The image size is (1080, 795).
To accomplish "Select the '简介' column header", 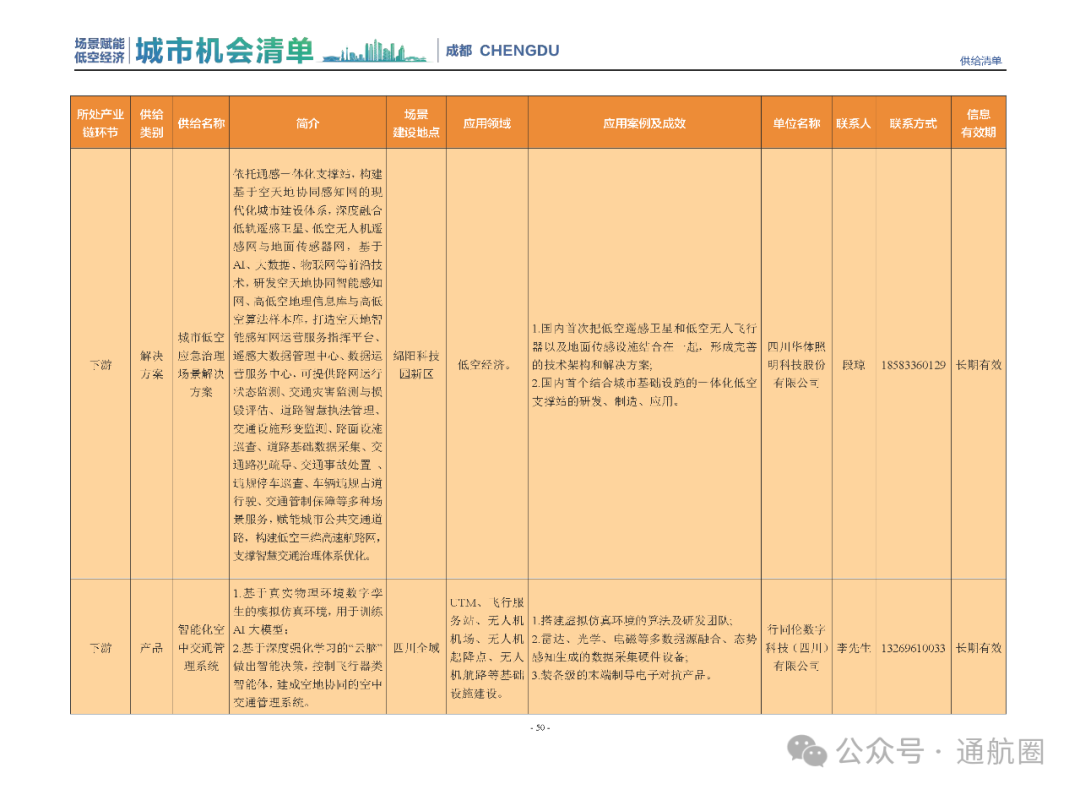I will [x=307, y=123].
